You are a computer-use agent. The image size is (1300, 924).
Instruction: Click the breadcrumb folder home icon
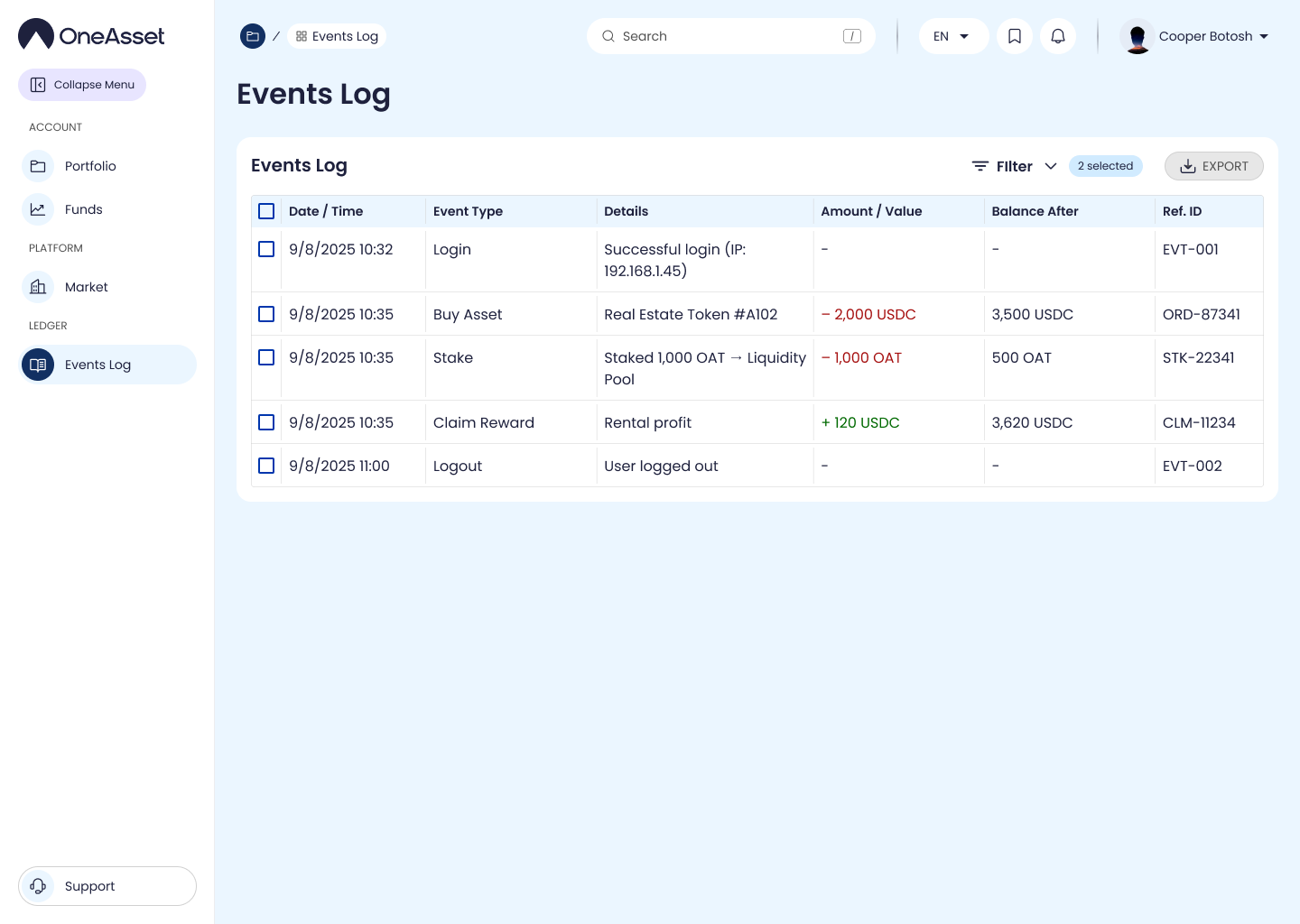(x=253, y=36)
